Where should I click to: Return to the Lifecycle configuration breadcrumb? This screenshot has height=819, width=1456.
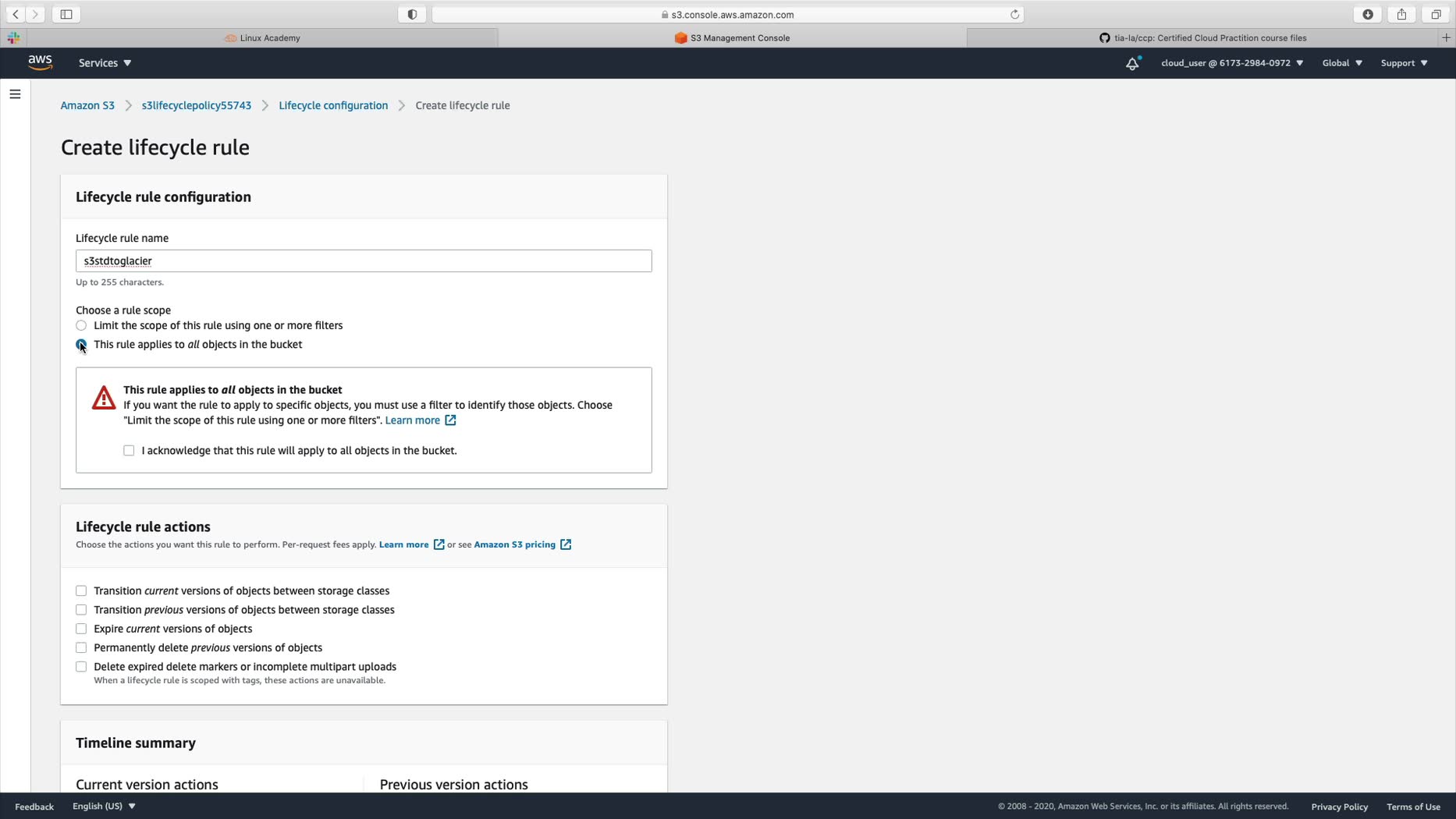(333, 105)
